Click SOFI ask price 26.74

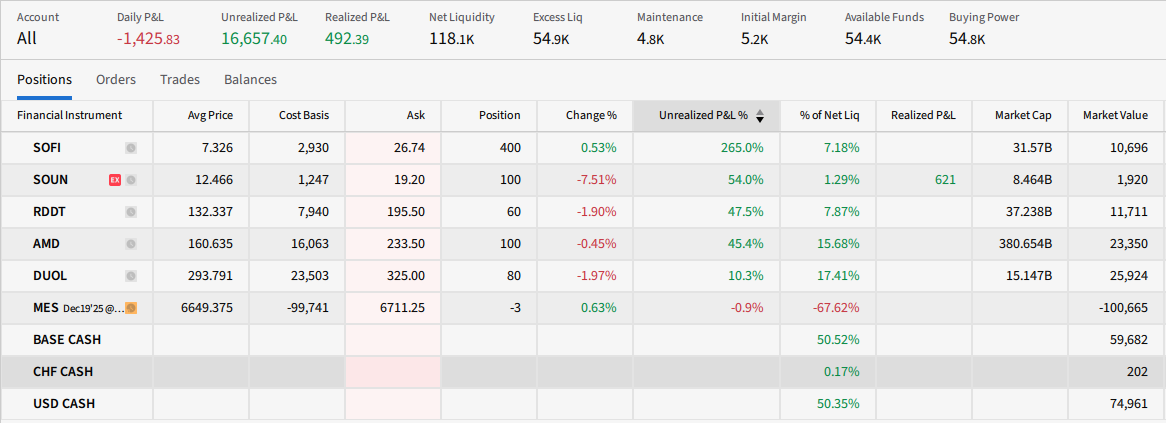[411, 148]
